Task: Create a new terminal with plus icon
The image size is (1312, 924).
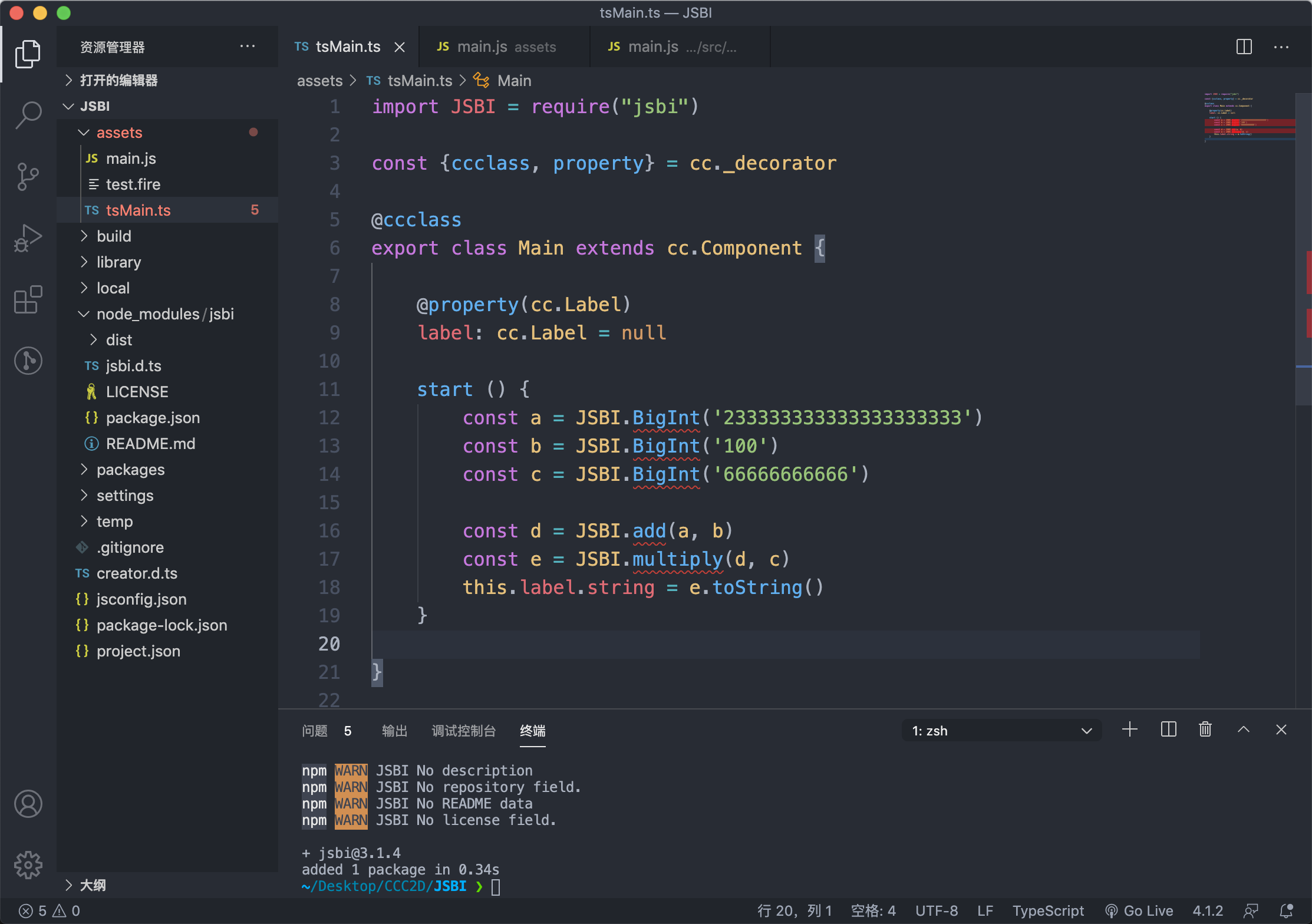Action: tap(1130, 730)
